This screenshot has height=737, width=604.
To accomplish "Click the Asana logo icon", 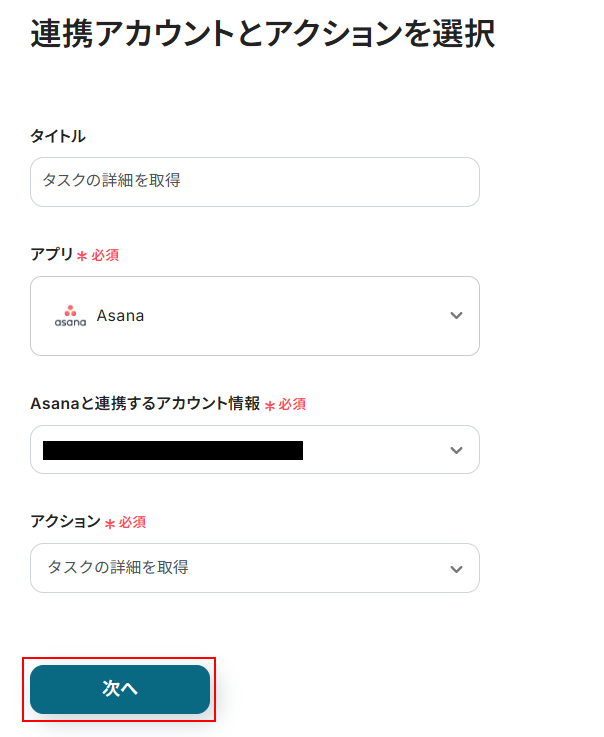I will [70, 316].
